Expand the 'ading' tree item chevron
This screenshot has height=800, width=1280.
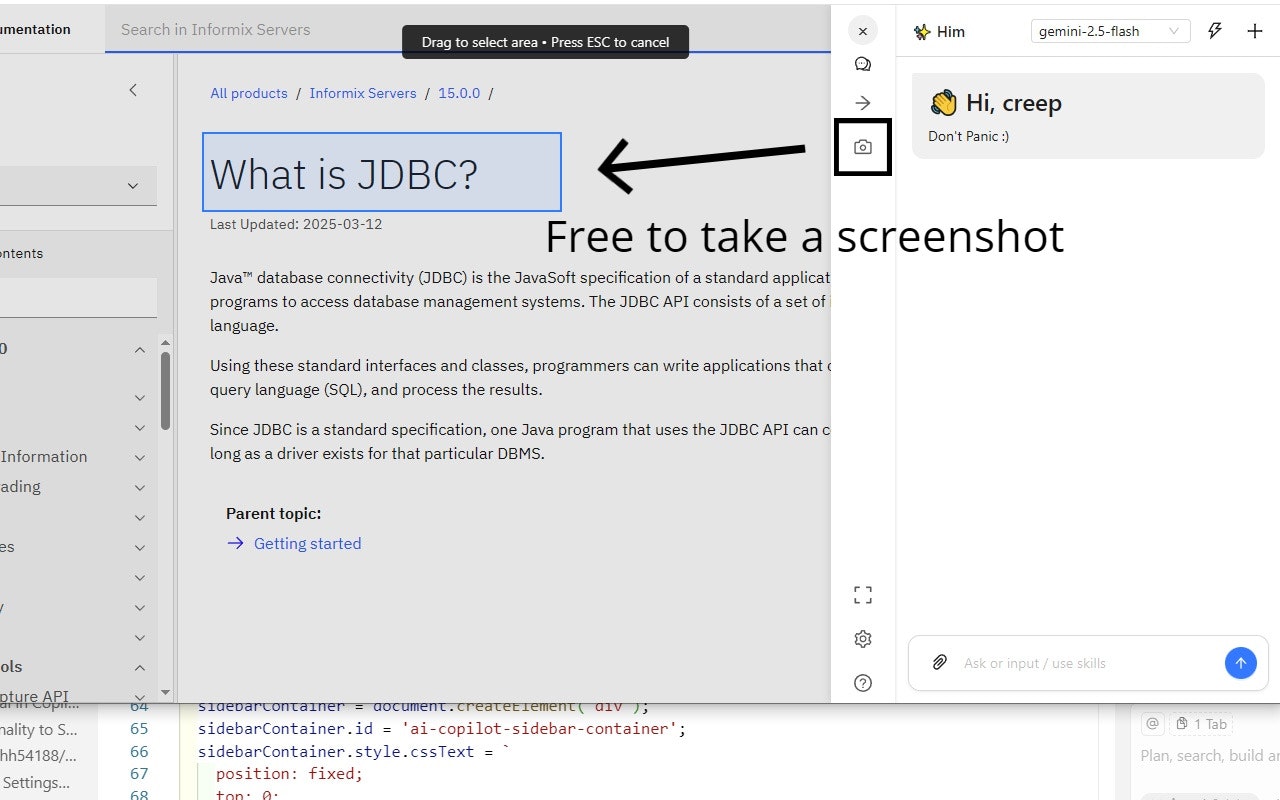140,487
